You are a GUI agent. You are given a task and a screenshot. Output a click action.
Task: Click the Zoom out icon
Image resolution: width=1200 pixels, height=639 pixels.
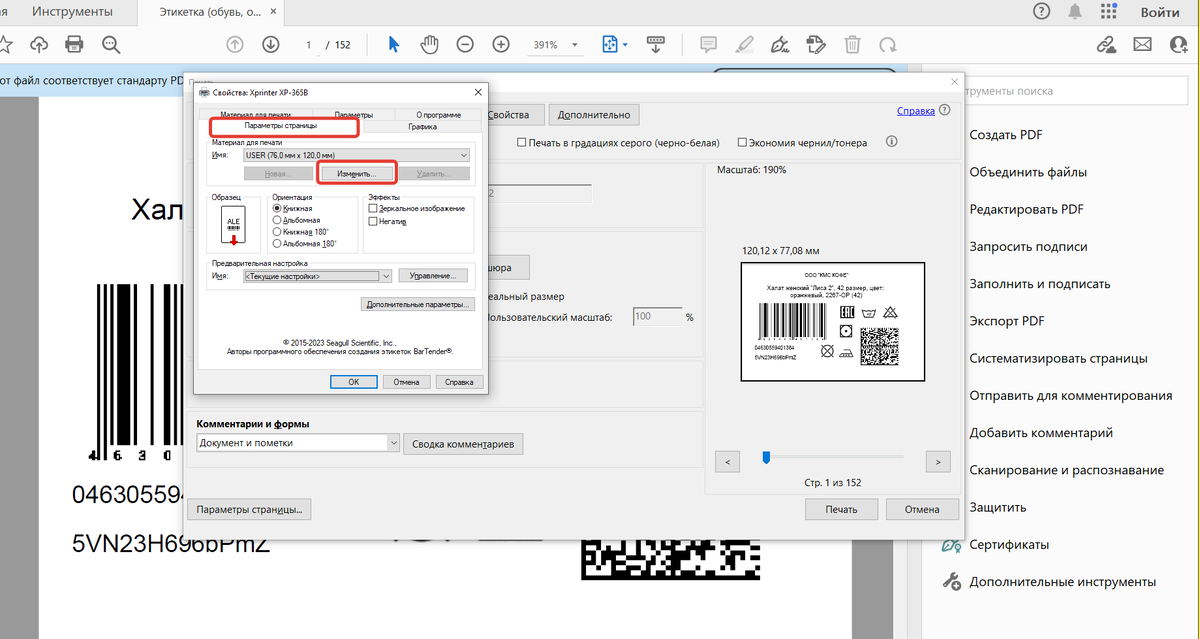(x=464, y=43)
